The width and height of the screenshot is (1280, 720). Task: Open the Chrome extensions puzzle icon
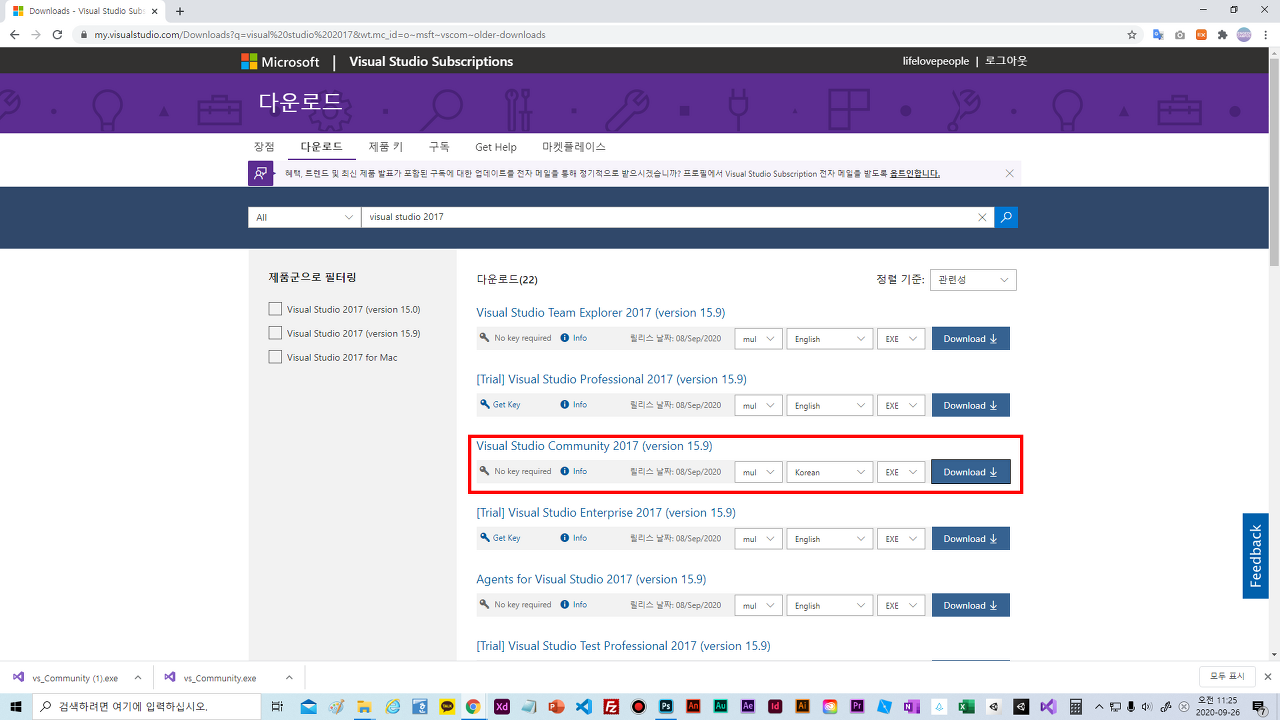point(1222,34)
